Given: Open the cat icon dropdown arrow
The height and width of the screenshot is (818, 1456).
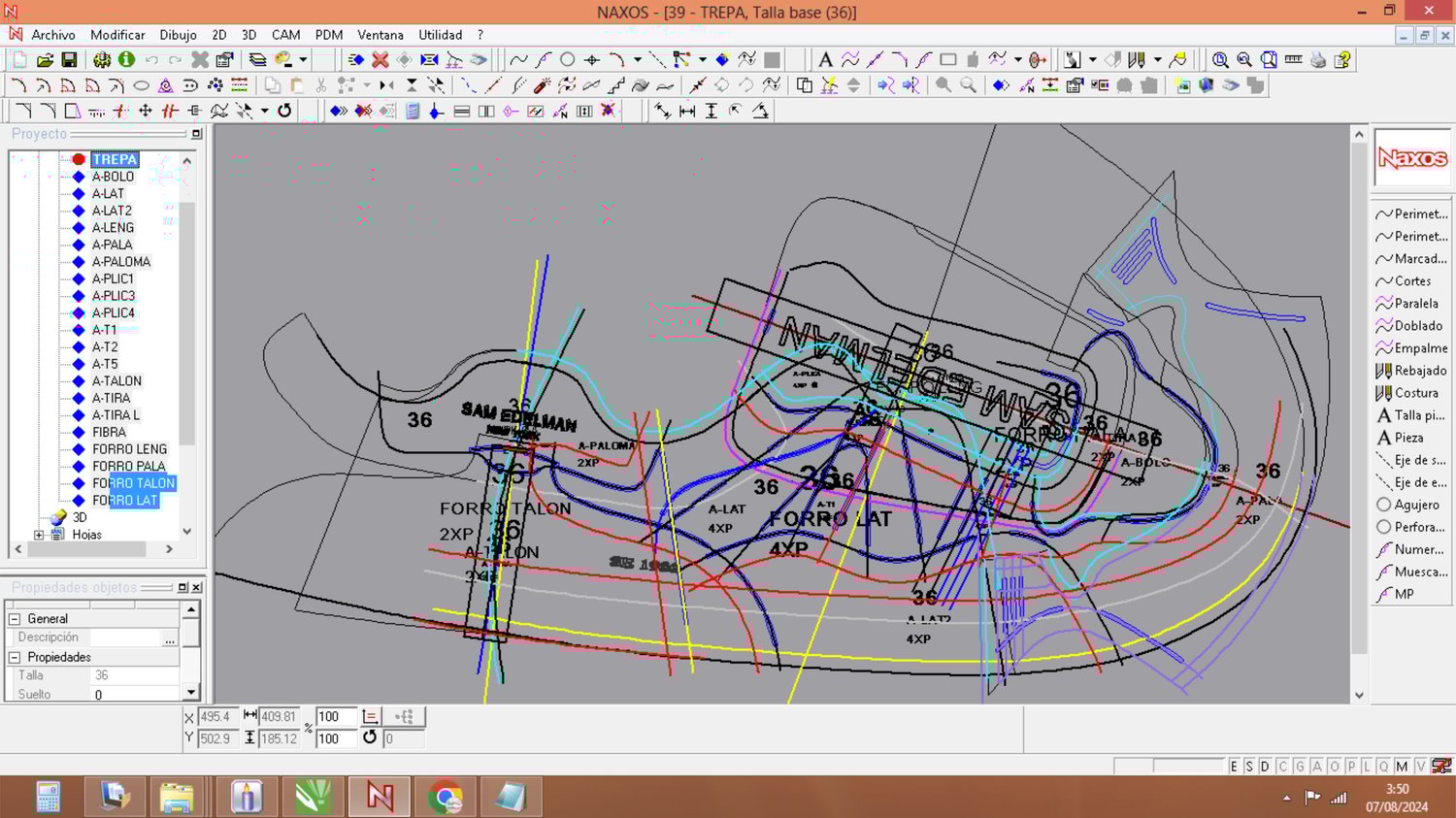Looking at the screenshot, I should point(1092,60).
